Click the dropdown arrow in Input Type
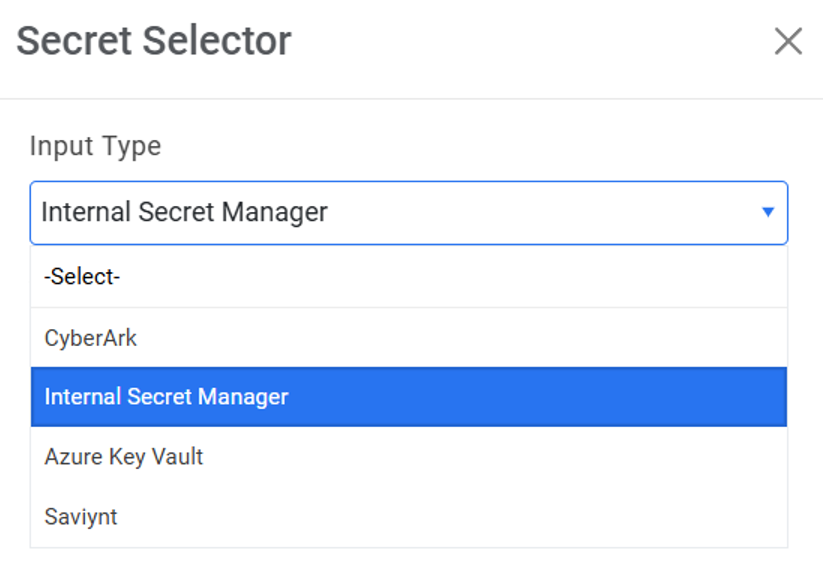Viewport: 823px width, 567px height. (x=768, y=212)
